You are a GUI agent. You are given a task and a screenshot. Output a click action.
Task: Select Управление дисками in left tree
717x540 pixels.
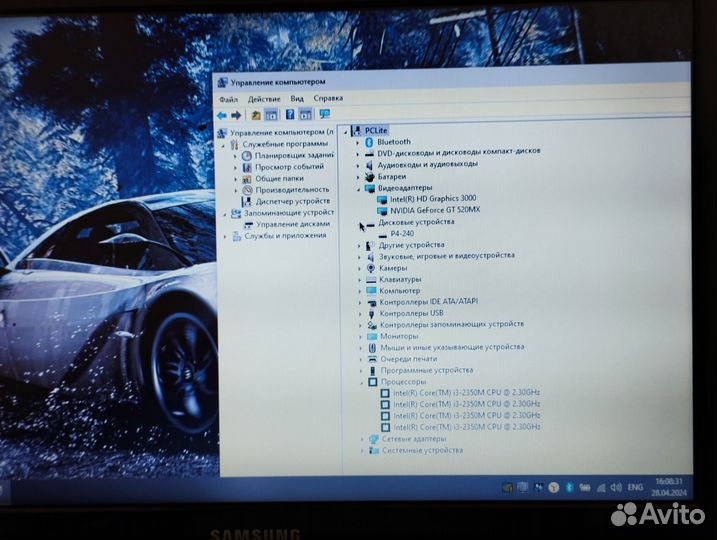tap(293, 224)
